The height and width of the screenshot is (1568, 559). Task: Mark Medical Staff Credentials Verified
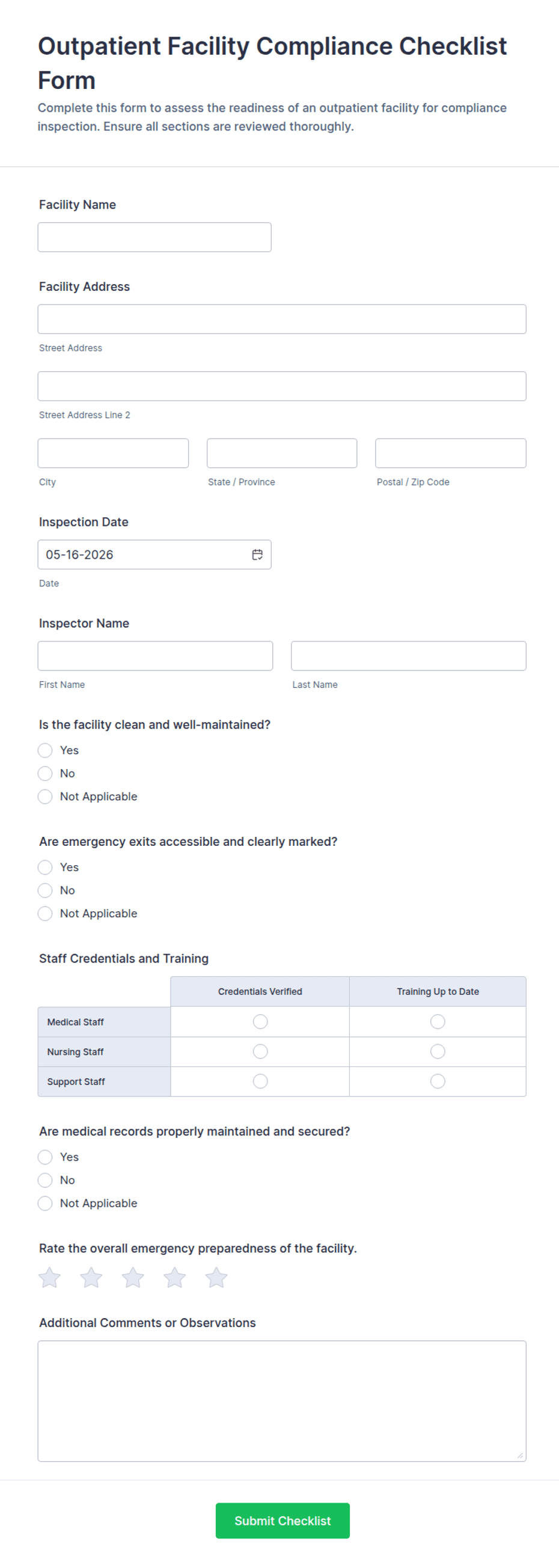click(x=260, y=1021)
